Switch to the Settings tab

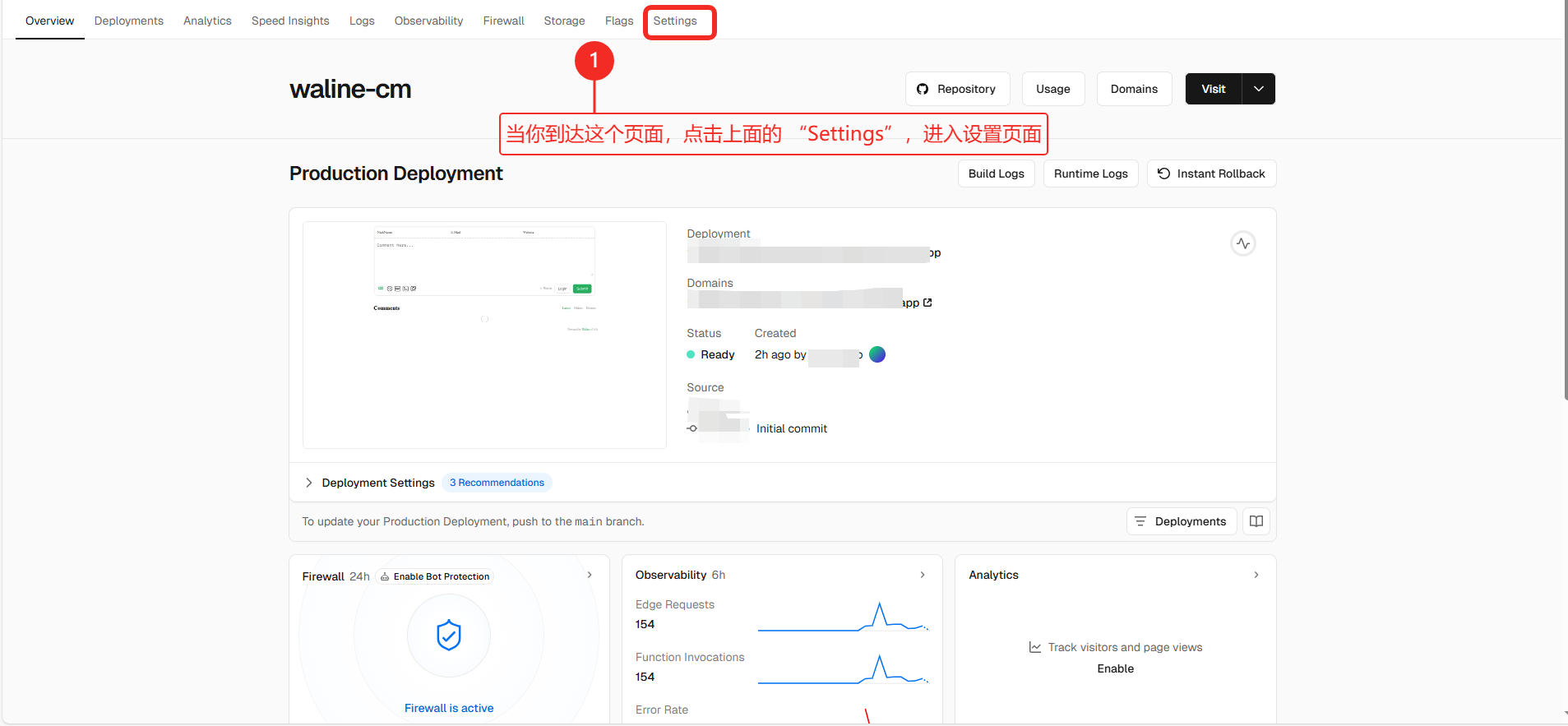pos(675,21)
